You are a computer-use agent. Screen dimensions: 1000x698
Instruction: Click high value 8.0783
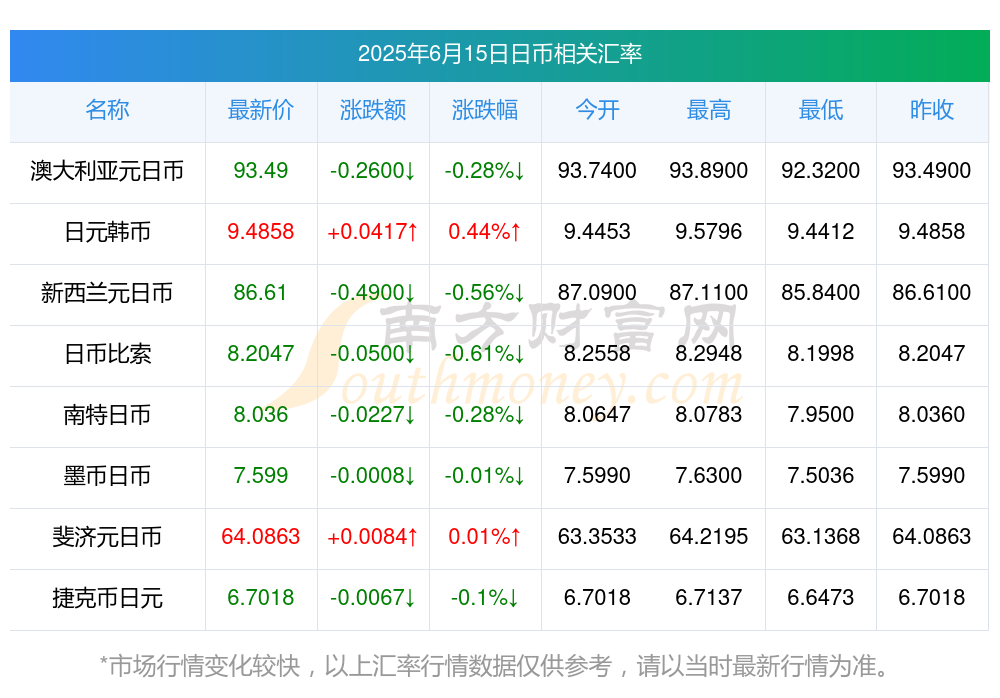pos(709,414)
